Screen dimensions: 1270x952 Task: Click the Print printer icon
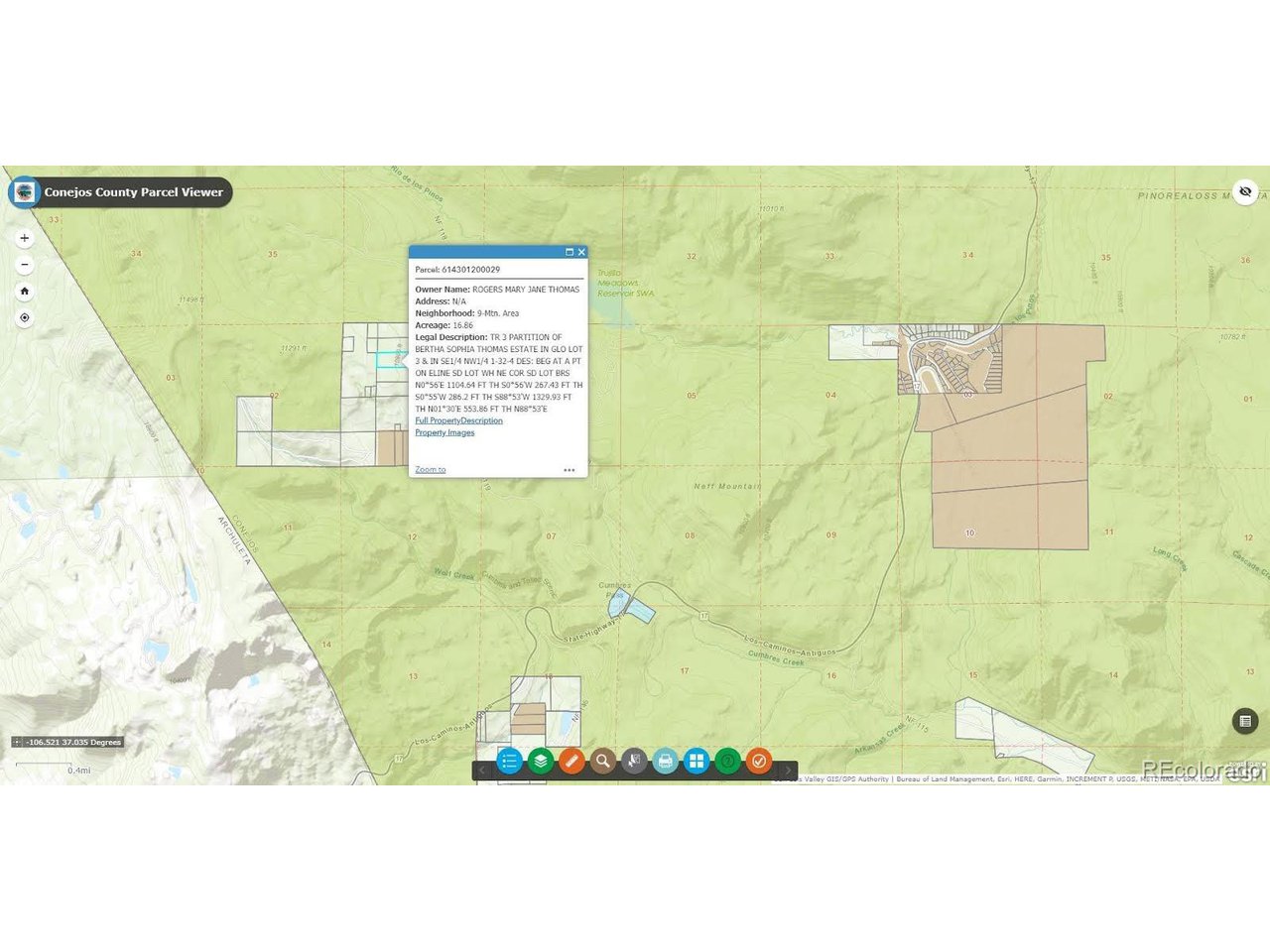pyautogui.click(x=666, y=761)
